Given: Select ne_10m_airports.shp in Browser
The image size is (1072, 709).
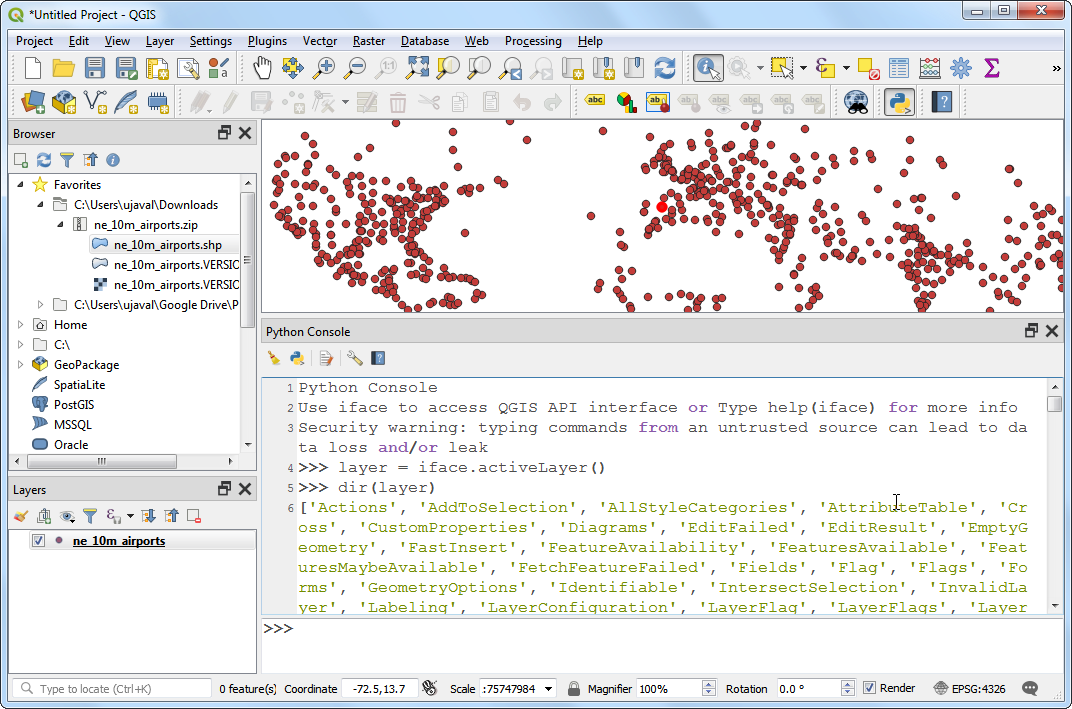Looking at the screenshot, I should (x=167, y=245).
